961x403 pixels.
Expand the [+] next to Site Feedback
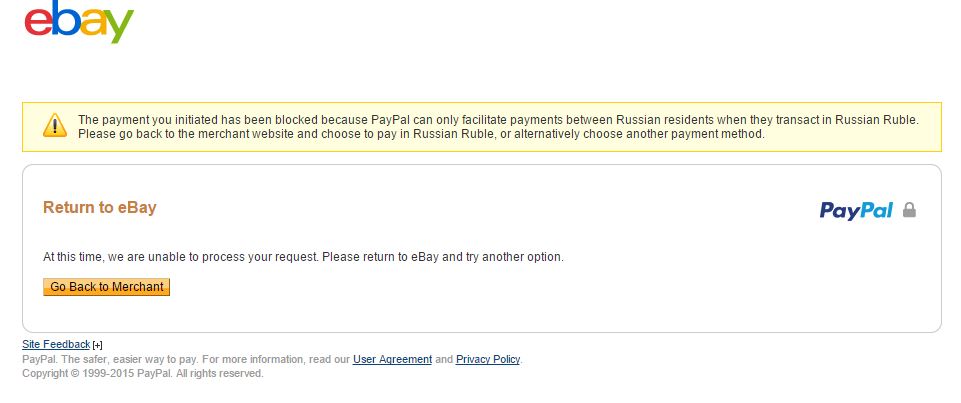point(97,346)
